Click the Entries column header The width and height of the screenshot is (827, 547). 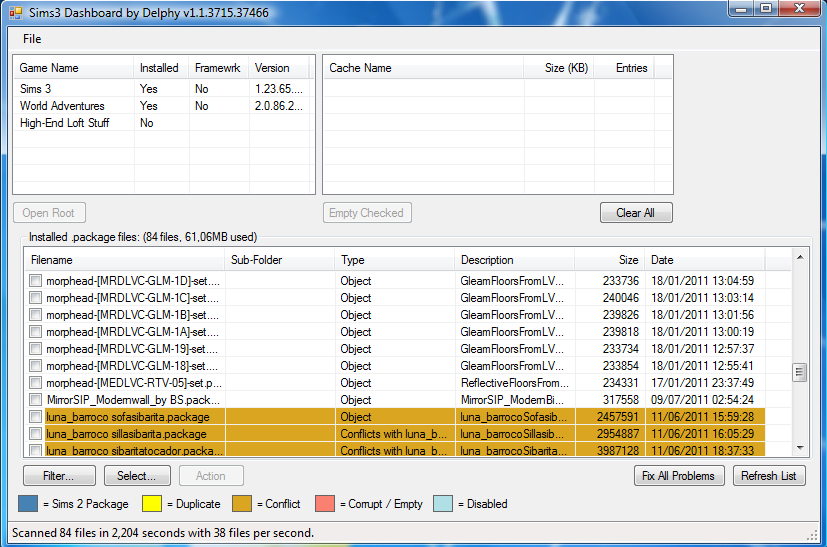624,68
